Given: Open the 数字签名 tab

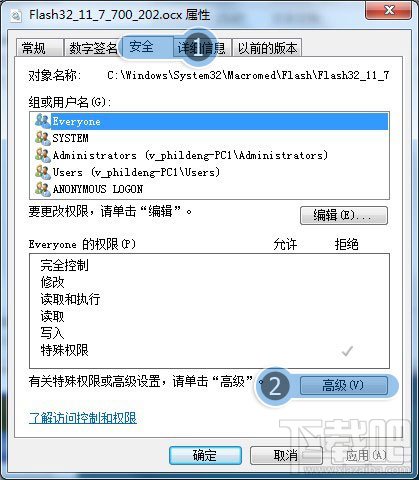Looking at the screenshot, I should [93, 48].
